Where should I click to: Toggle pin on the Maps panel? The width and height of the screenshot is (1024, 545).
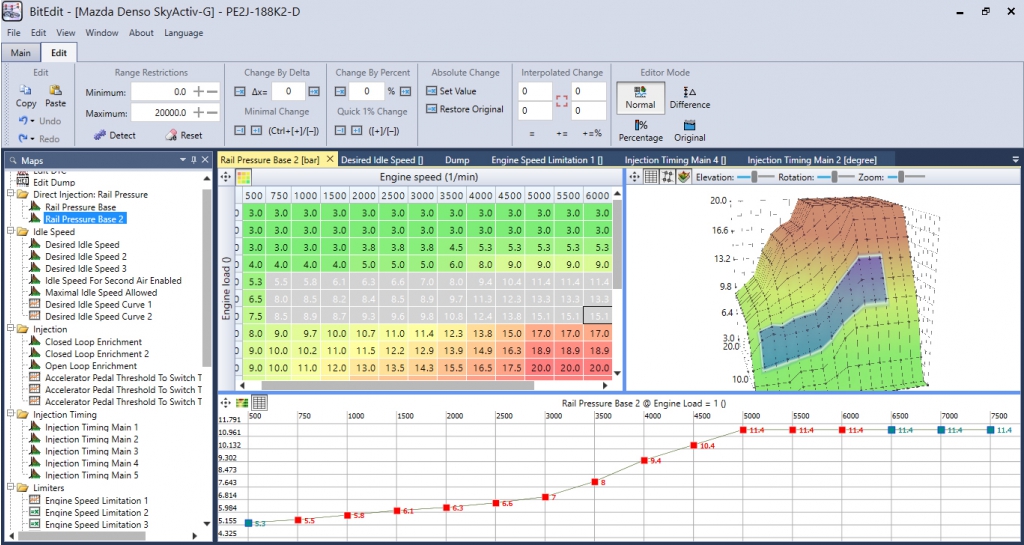[194, 159]
